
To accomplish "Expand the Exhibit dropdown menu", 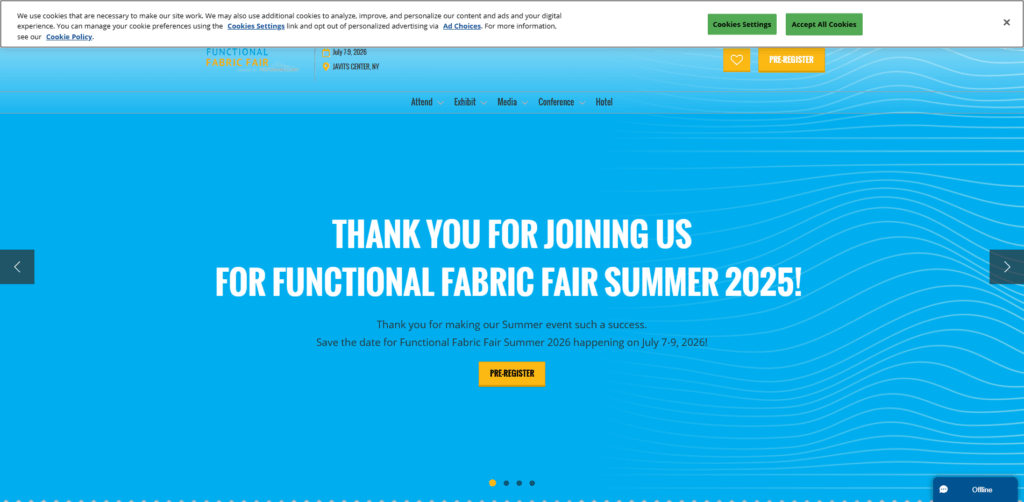I will pyautogui.click(x=470, y=102).
